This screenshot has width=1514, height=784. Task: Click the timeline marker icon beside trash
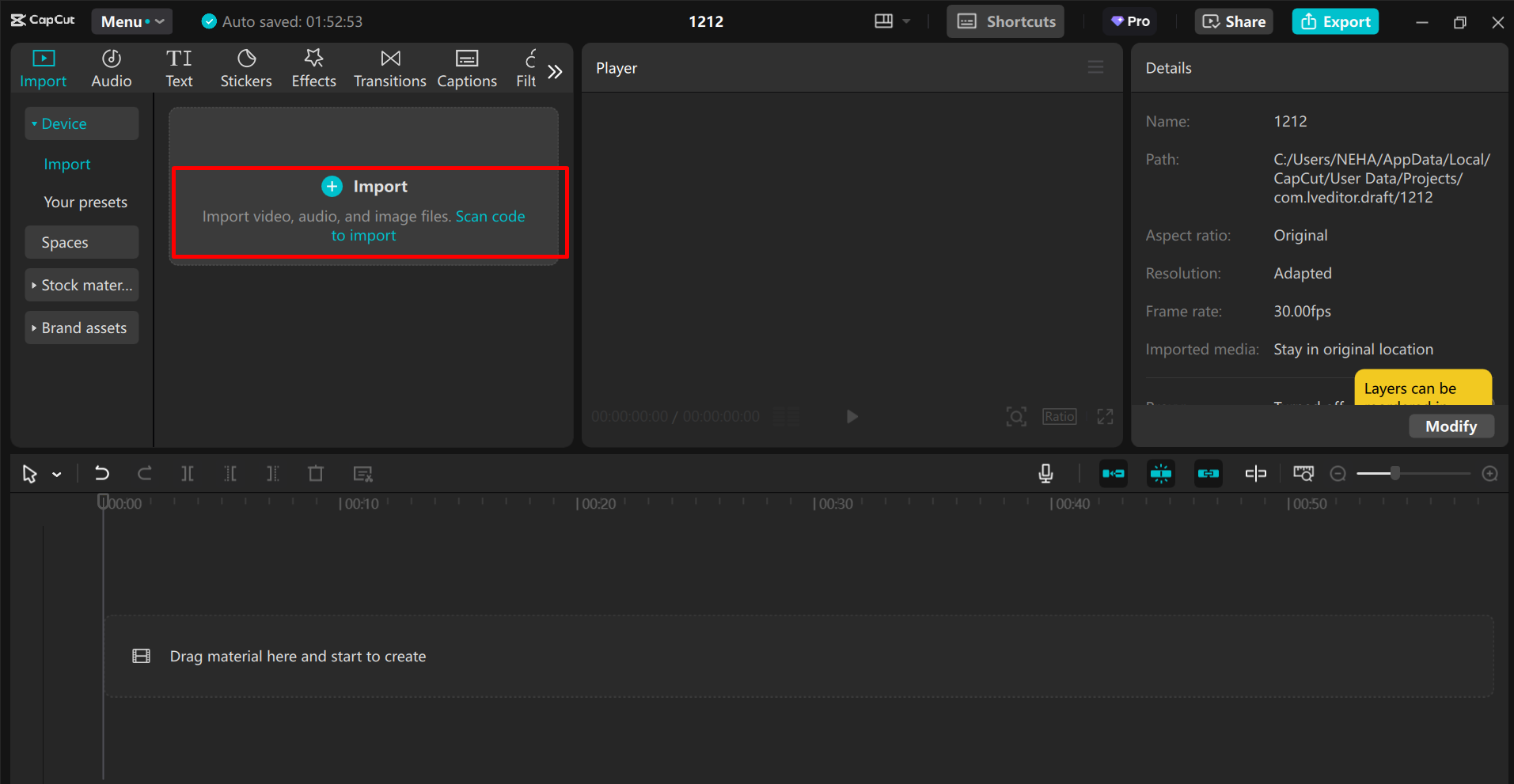[x=362, y=474]
